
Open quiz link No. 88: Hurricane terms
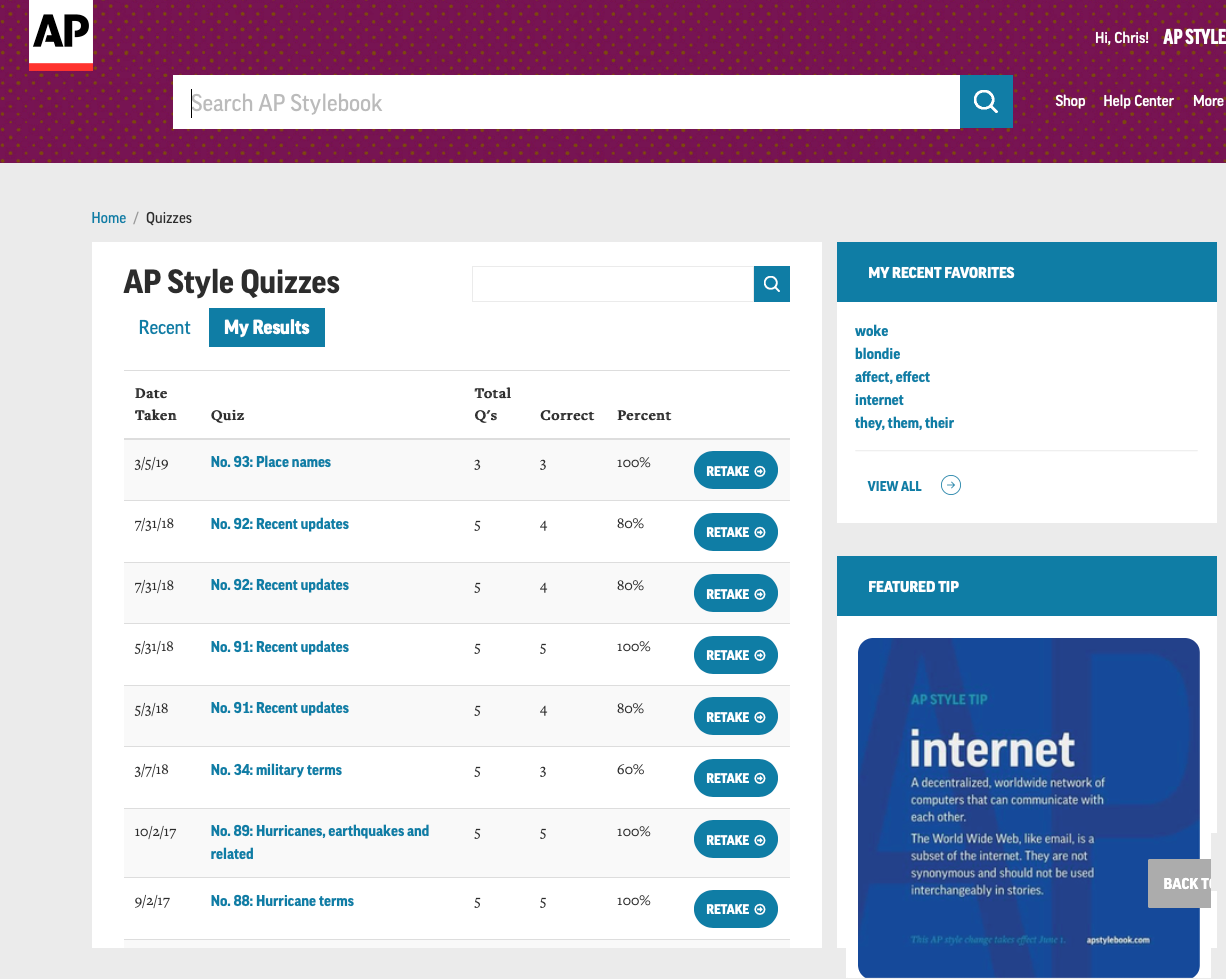pyautogui.click(x=282, y=901)
